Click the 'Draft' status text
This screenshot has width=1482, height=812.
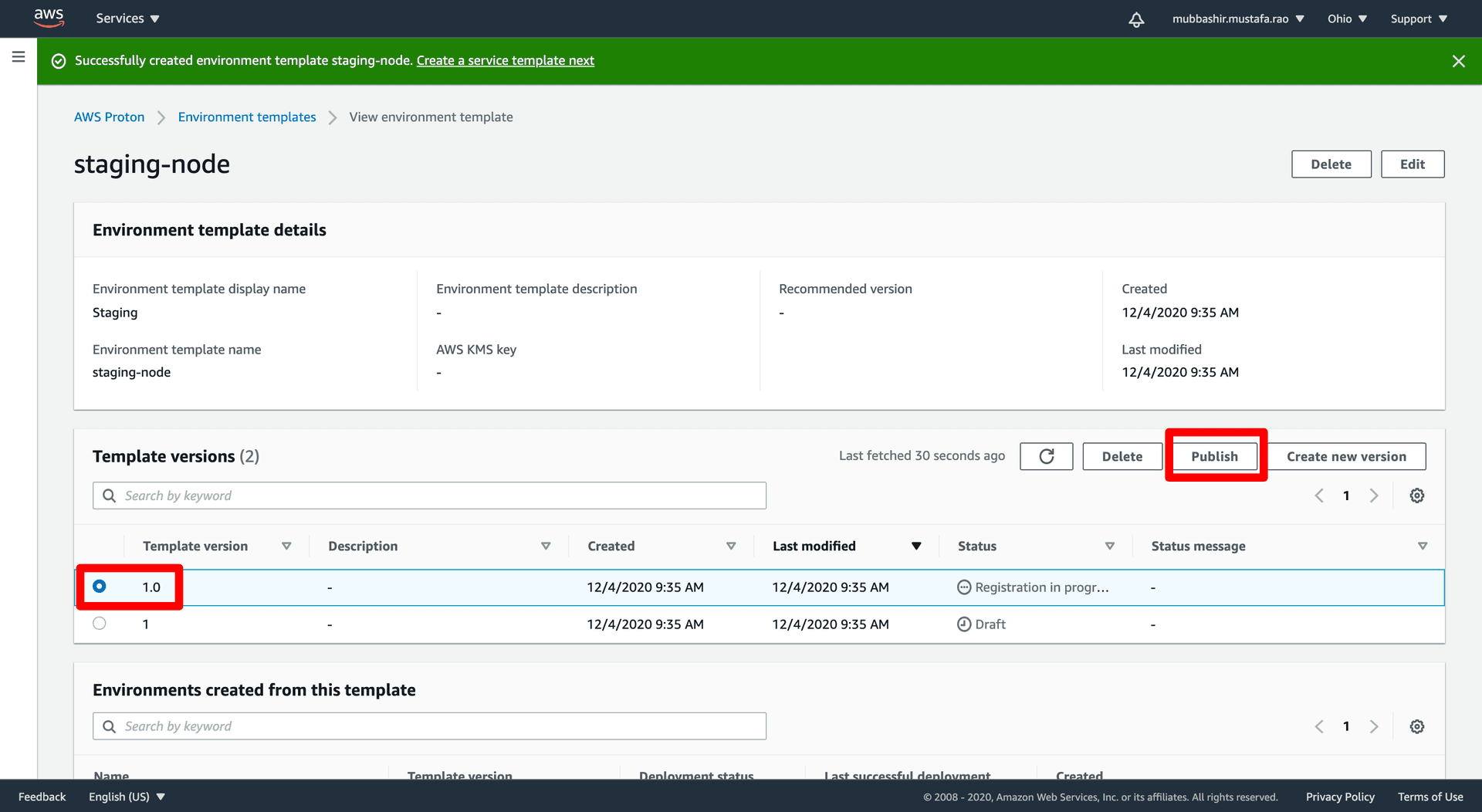990,624
